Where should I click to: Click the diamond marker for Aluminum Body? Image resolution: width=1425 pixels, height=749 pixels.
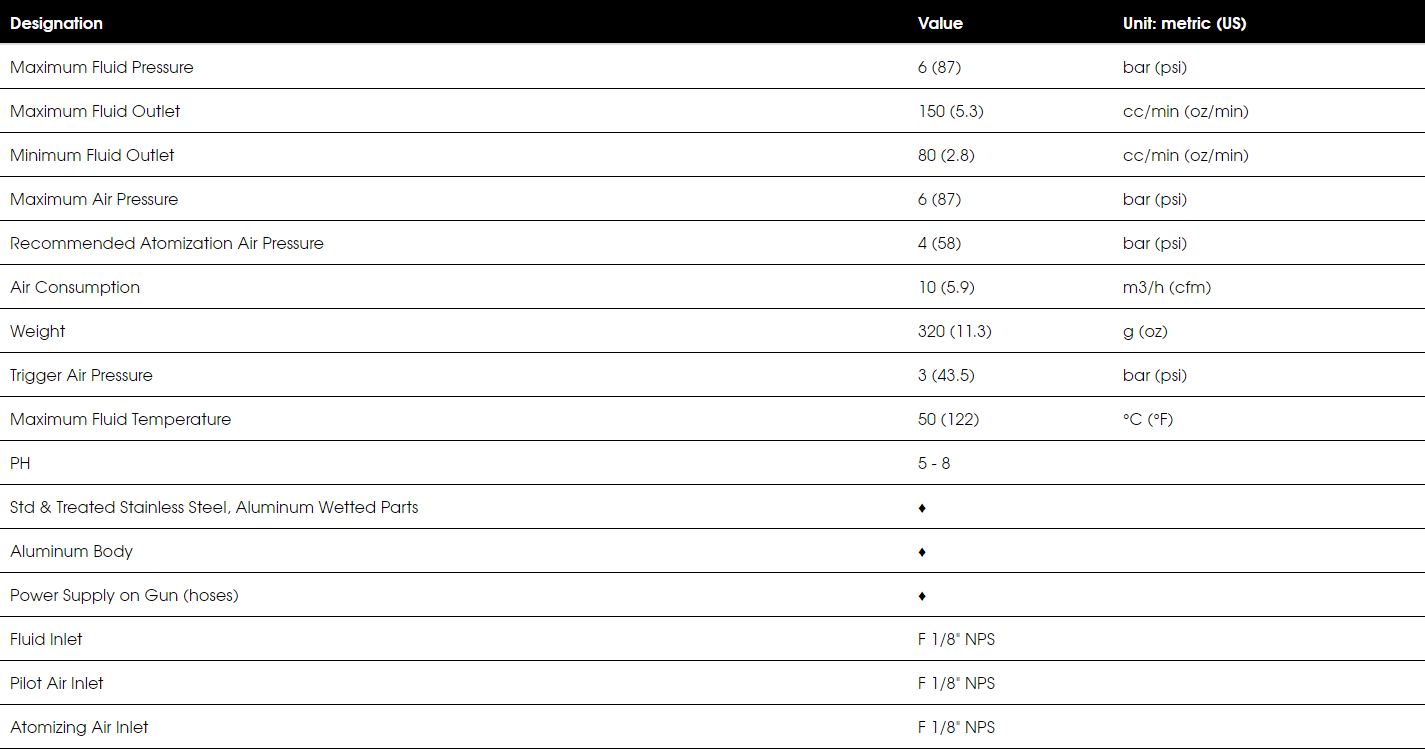click(x=922, y=552)
